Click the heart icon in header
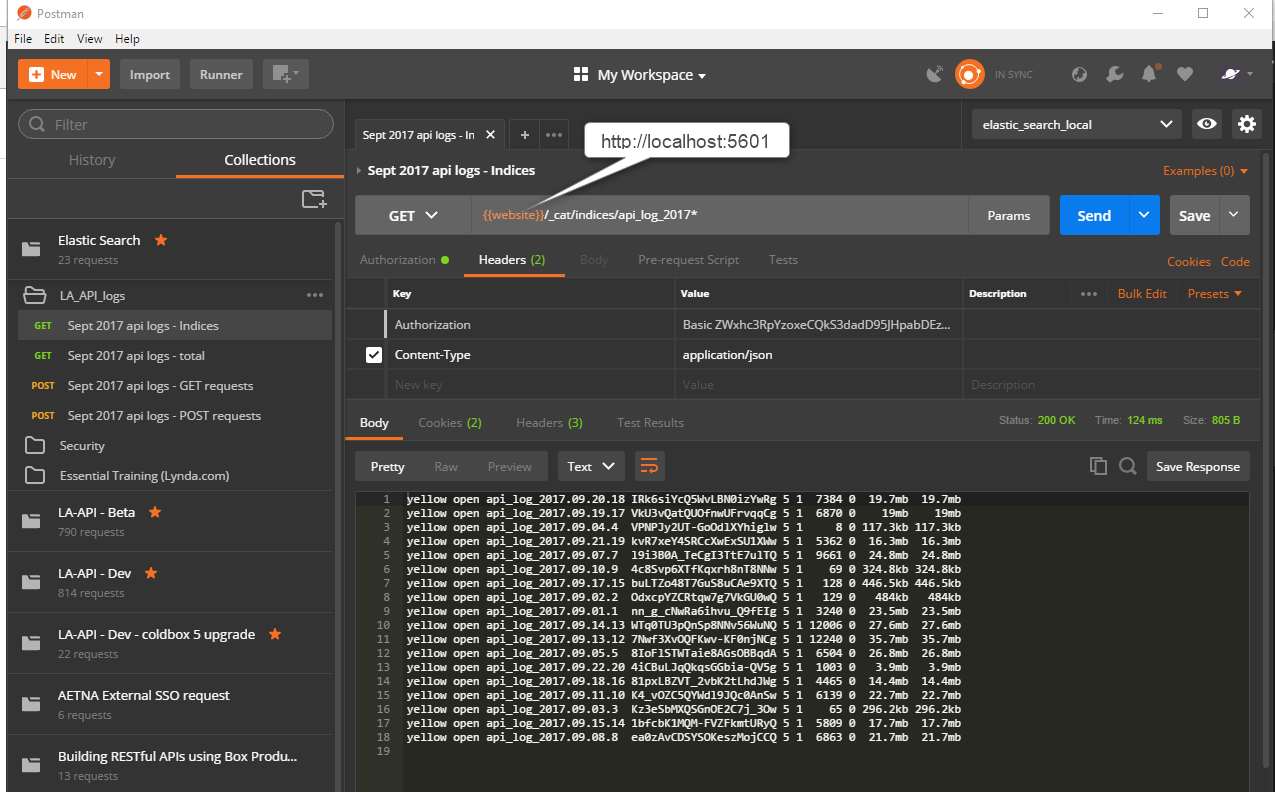The width and height of the screenshot is (1275, 792). [x=1185, y=74]
